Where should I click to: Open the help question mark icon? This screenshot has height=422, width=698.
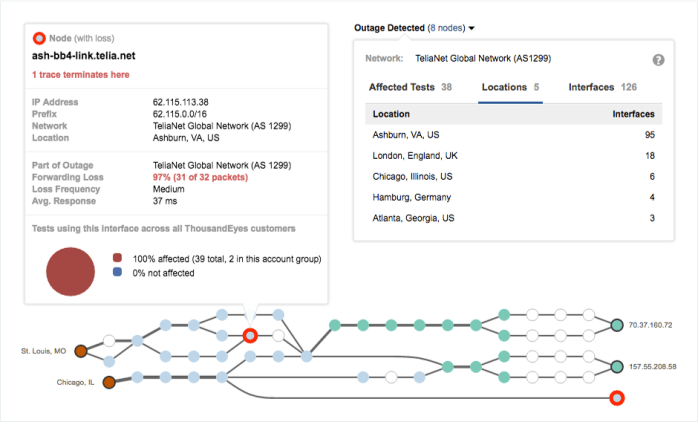click(658, 60)
